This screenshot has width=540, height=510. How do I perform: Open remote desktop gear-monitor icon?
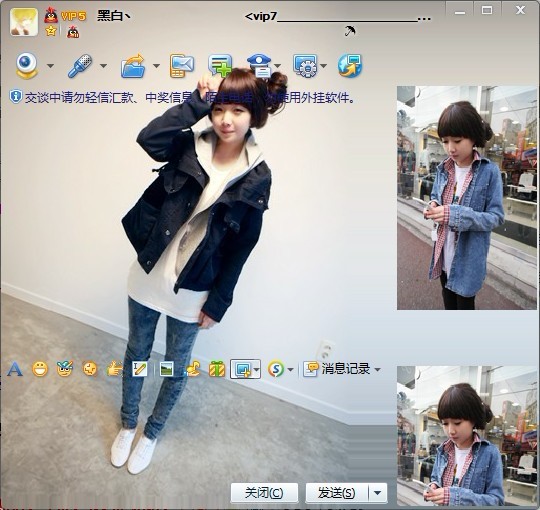[305, 66]
